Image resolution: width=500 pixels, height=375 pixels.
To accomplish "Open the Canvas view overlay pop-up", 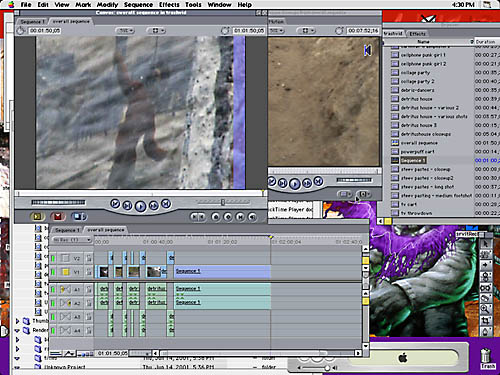I will tap(156, 31).
